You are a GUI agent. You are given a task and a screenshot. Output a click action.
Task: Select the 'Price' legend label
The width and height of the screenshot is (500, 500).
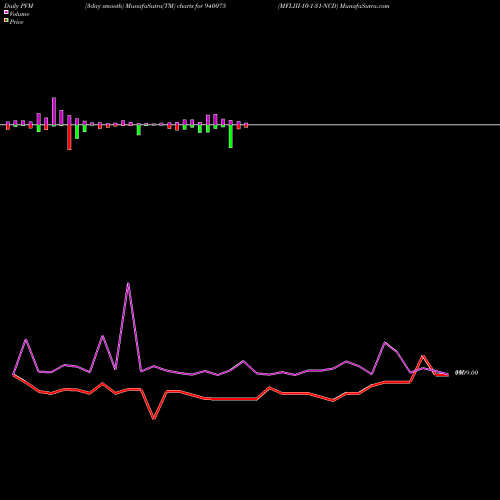pos(16,22)
